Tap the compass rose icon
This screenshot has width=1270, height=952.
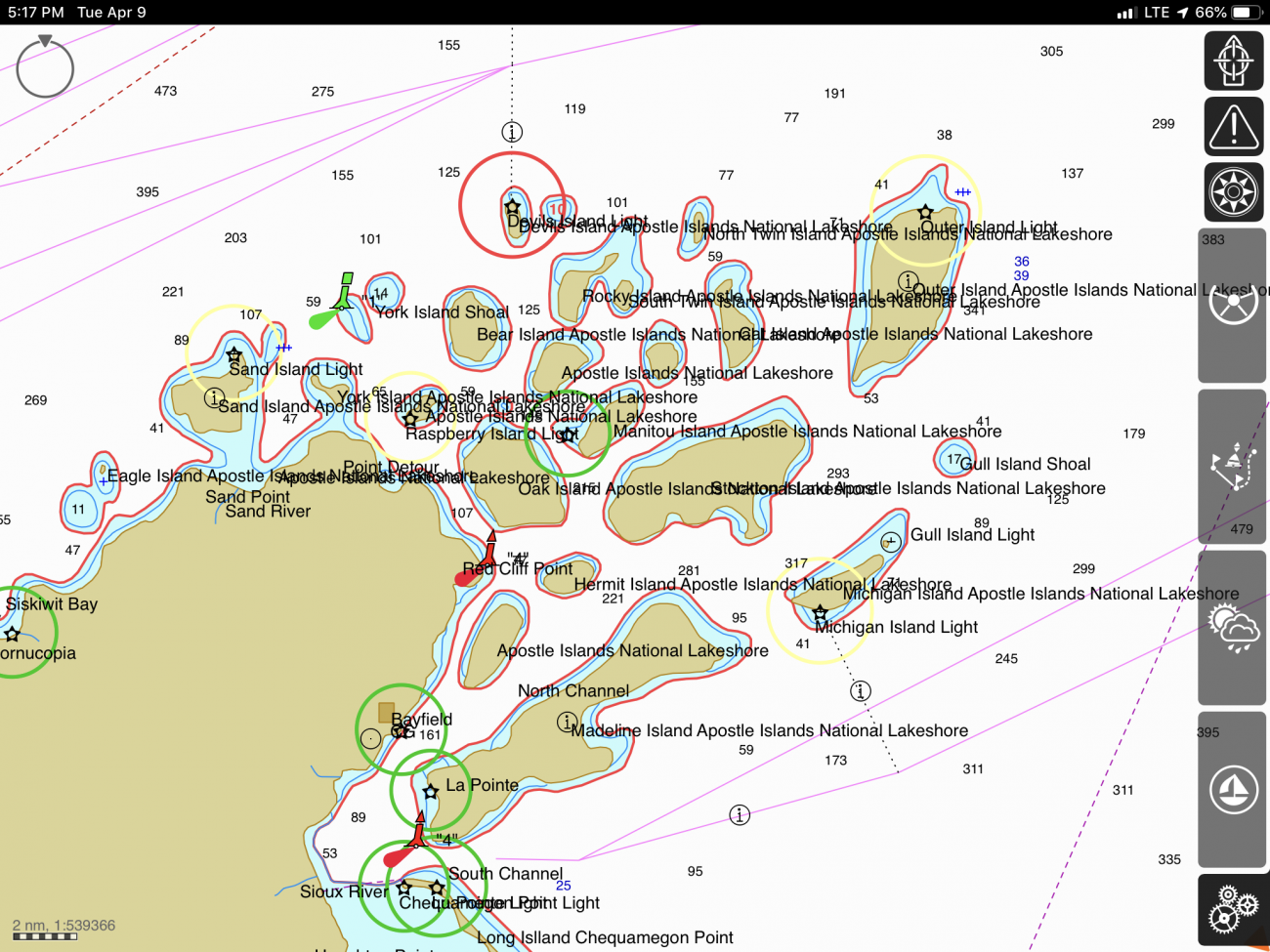pos(1234,192)
